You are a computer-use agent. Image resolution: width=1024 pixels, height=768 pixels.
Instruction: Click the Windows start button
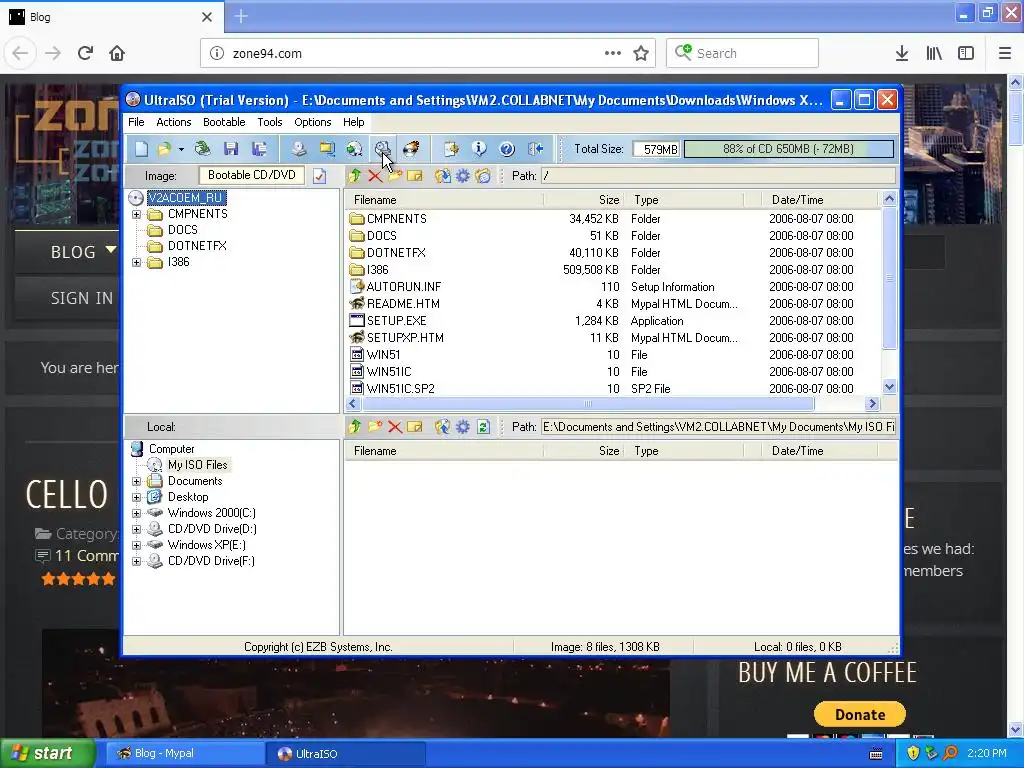[x=47, y=753]
